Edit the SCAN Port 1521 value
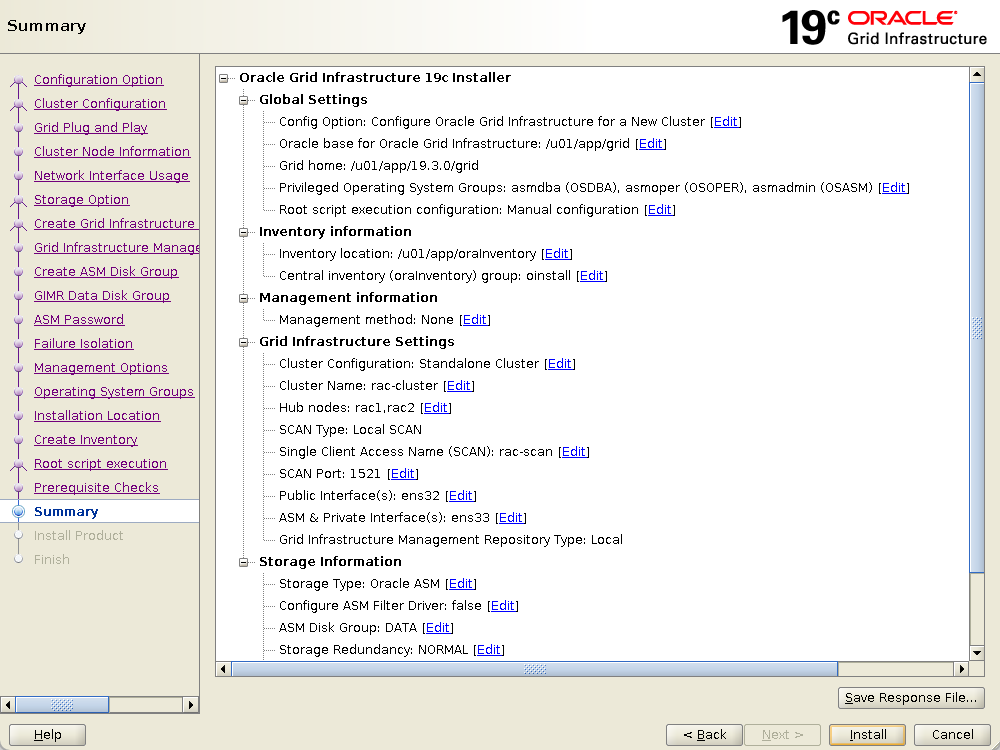Viewport: 1000px width, 750px height. [403, 474]
